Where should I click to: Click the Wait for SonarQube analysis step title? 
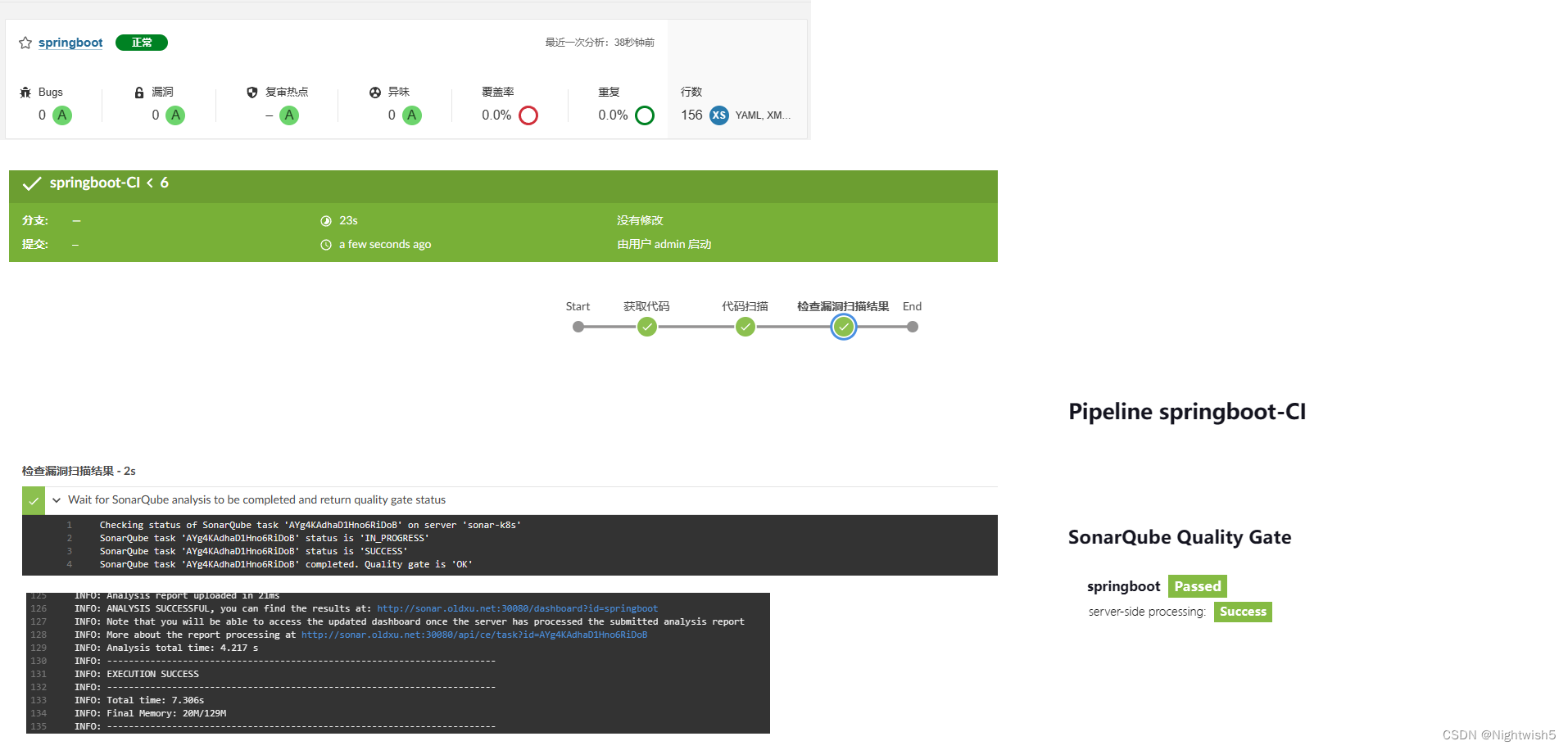(x=256, y=499)
